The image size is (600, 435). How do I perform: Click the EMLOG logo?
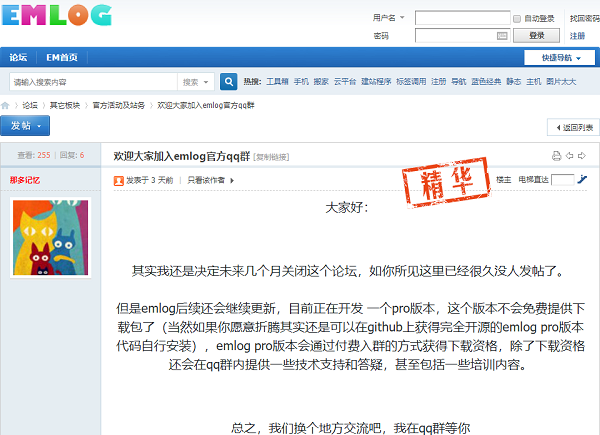[57, 15]
